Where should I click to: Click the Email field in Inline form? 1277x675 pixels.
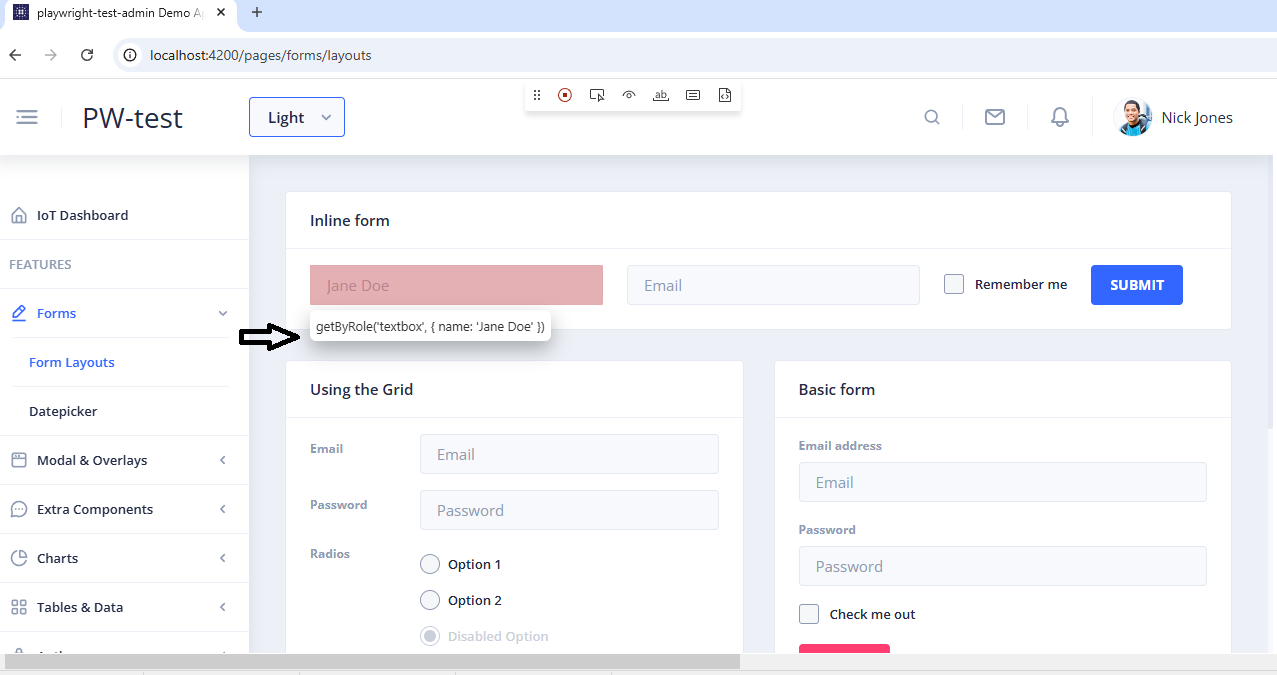(773, 285)
